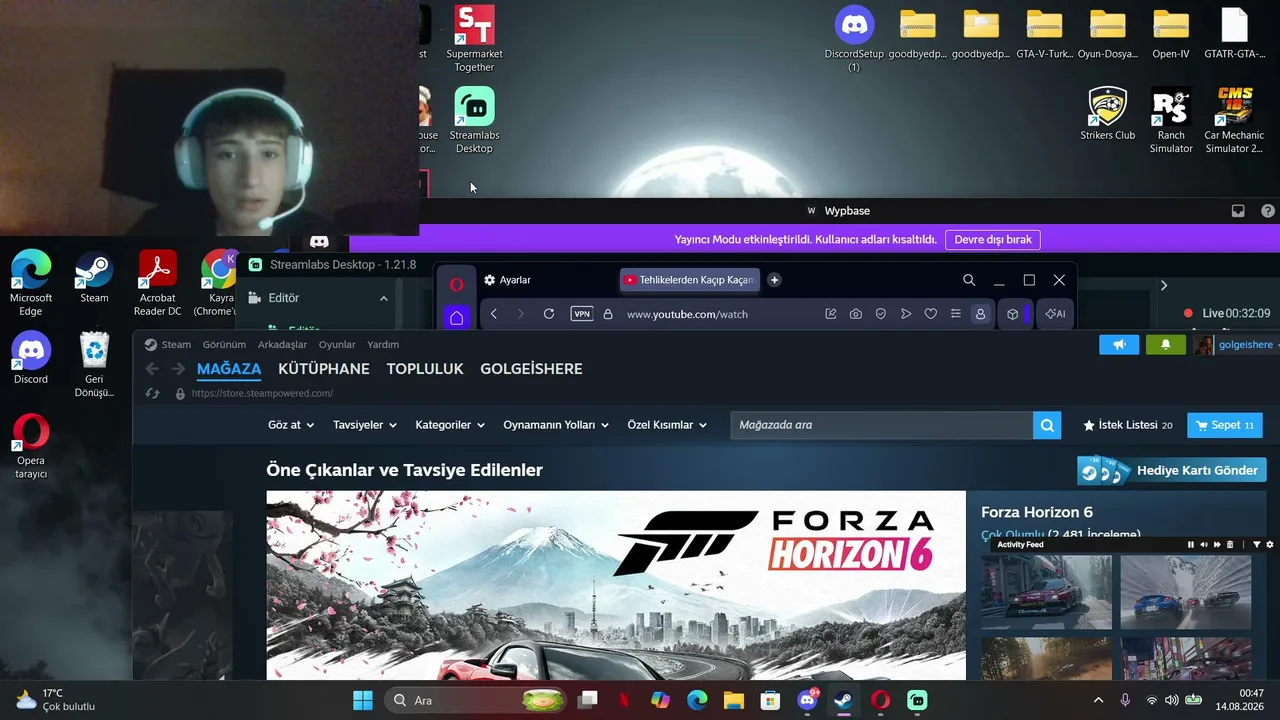The image size is (1280, 720).
Task: Click Devre dışı bırak streamer mode button
Action: pyautogui.click(x=993, y=240)
